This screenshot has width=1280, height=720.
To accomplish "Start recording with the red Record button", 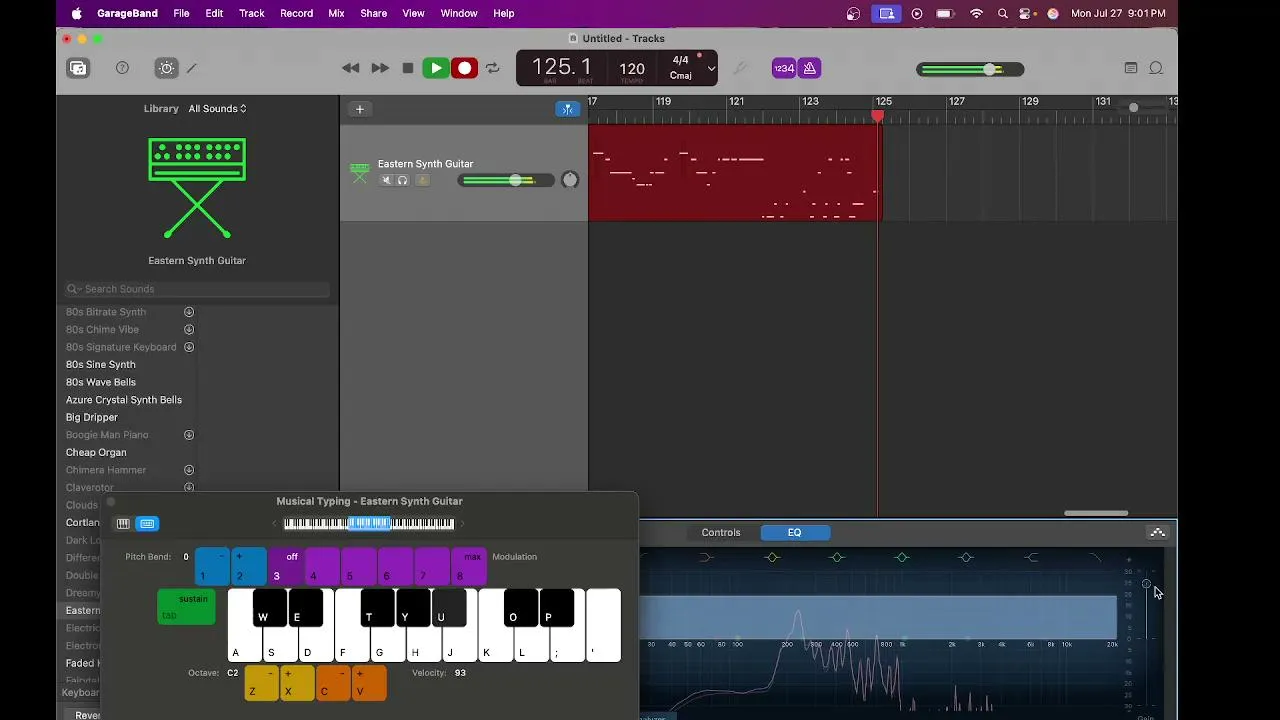I will 464,68.
